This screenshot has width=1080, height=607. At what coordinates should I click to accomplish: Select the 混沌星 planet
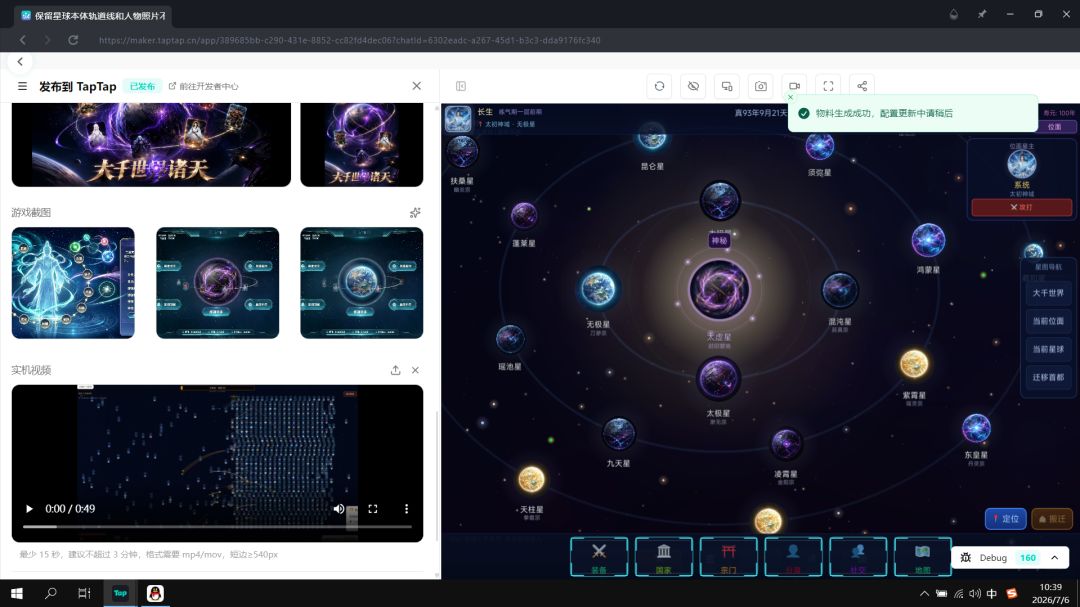click(840, 290)
